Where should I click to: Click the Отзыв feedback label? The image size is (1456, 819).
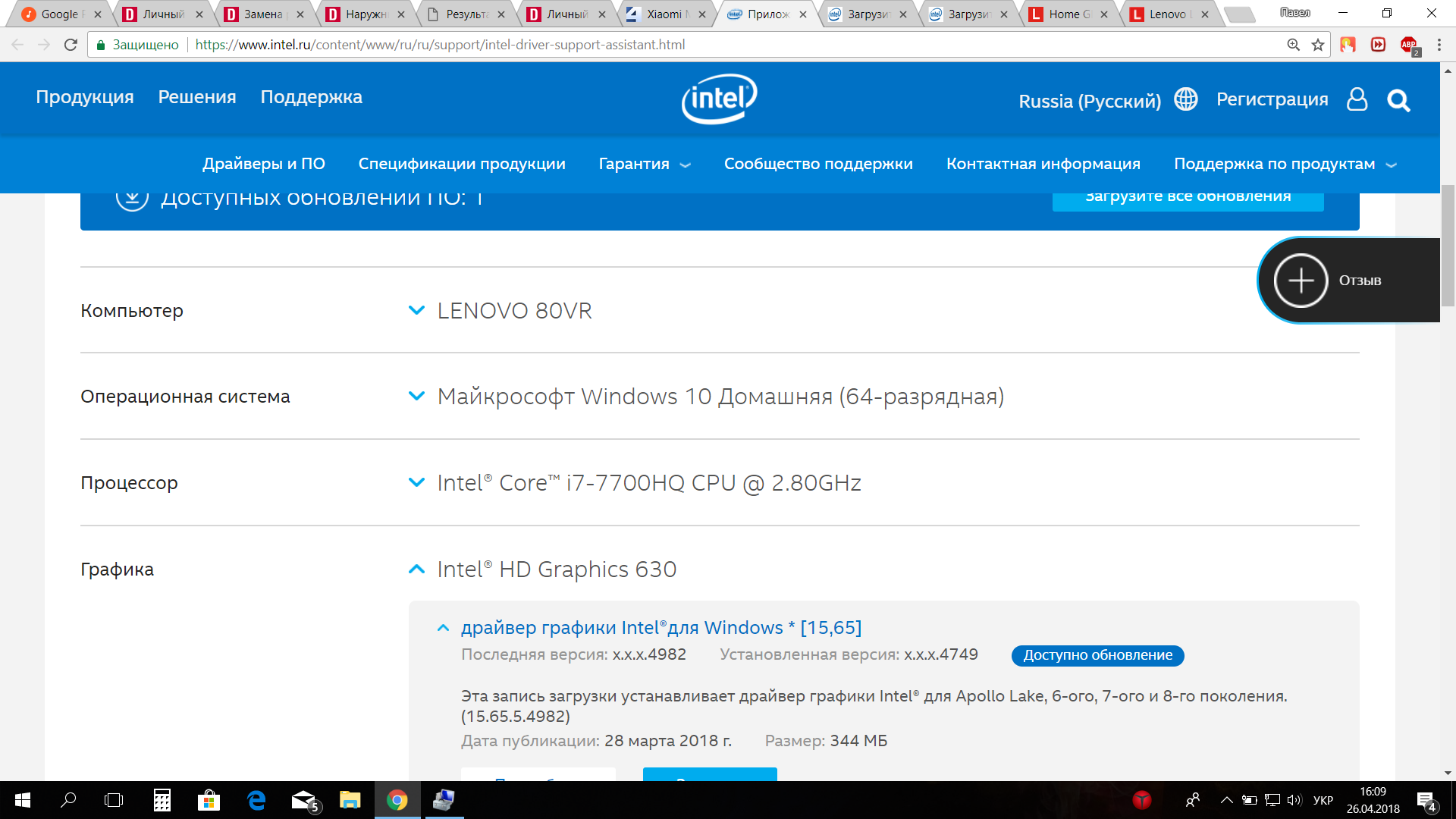(1360, 281)
